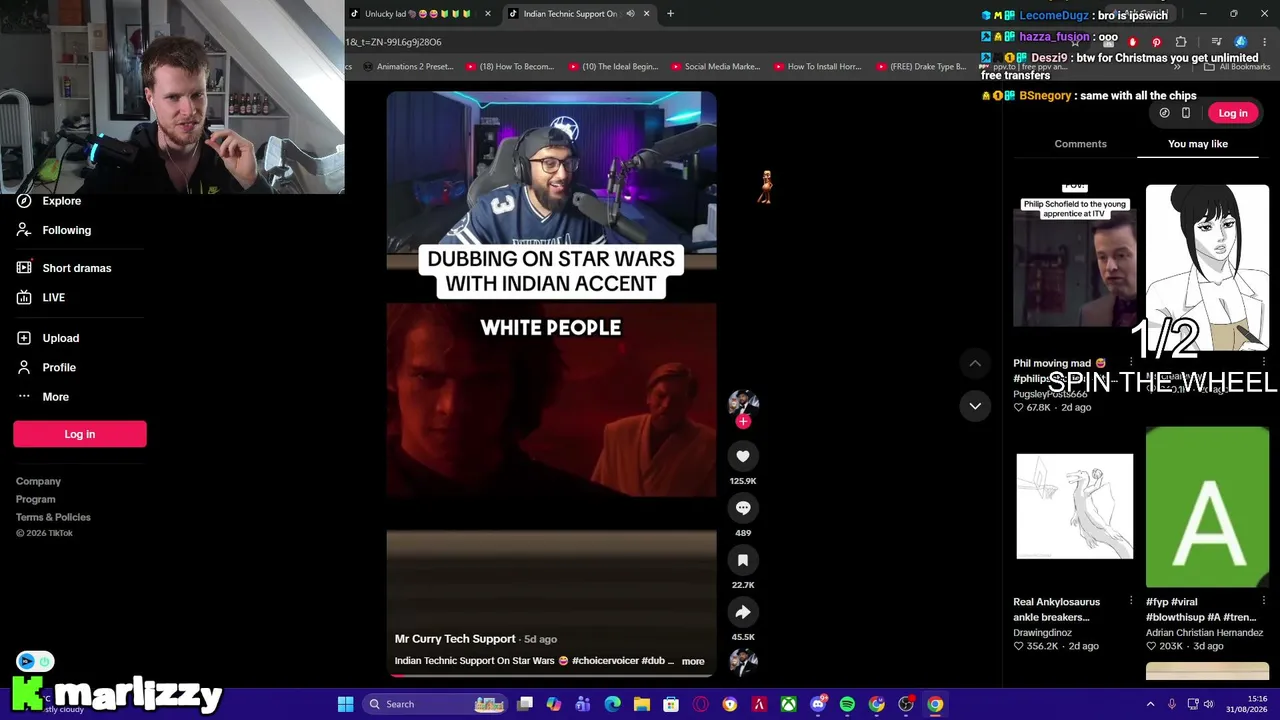Share the video using the arrow icon

click(x=743, y=612)
